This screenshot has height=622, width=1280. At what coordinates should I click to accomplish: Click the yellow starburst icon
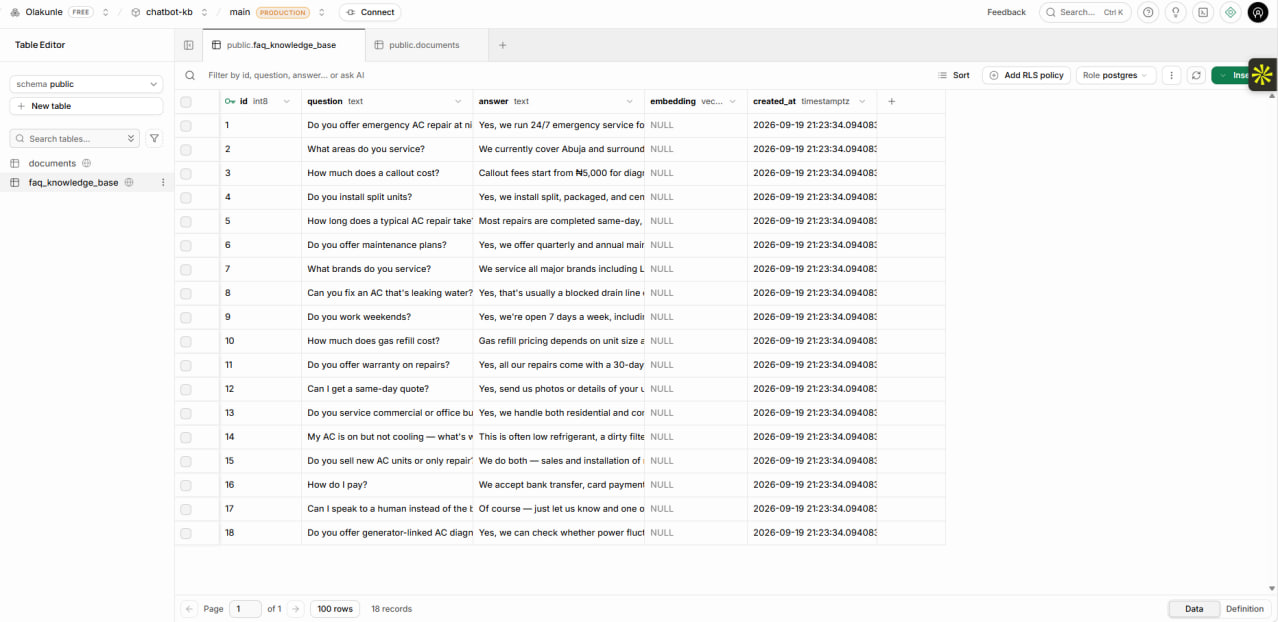pyautogui.click(x=1262, y=74)
